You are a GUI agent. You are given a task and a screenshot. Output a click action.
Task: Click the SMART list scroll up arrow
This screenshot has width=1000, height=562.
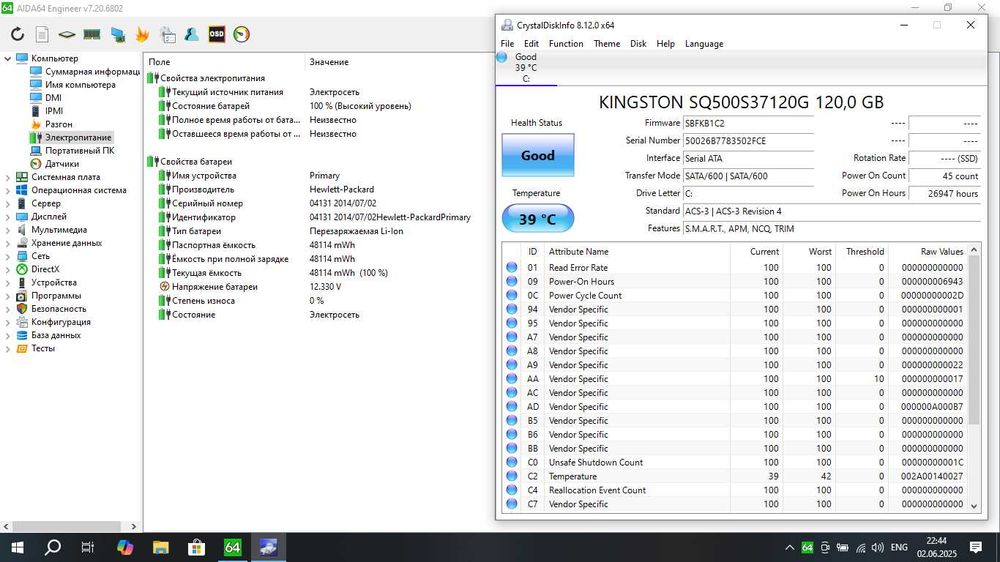[974, 250]
